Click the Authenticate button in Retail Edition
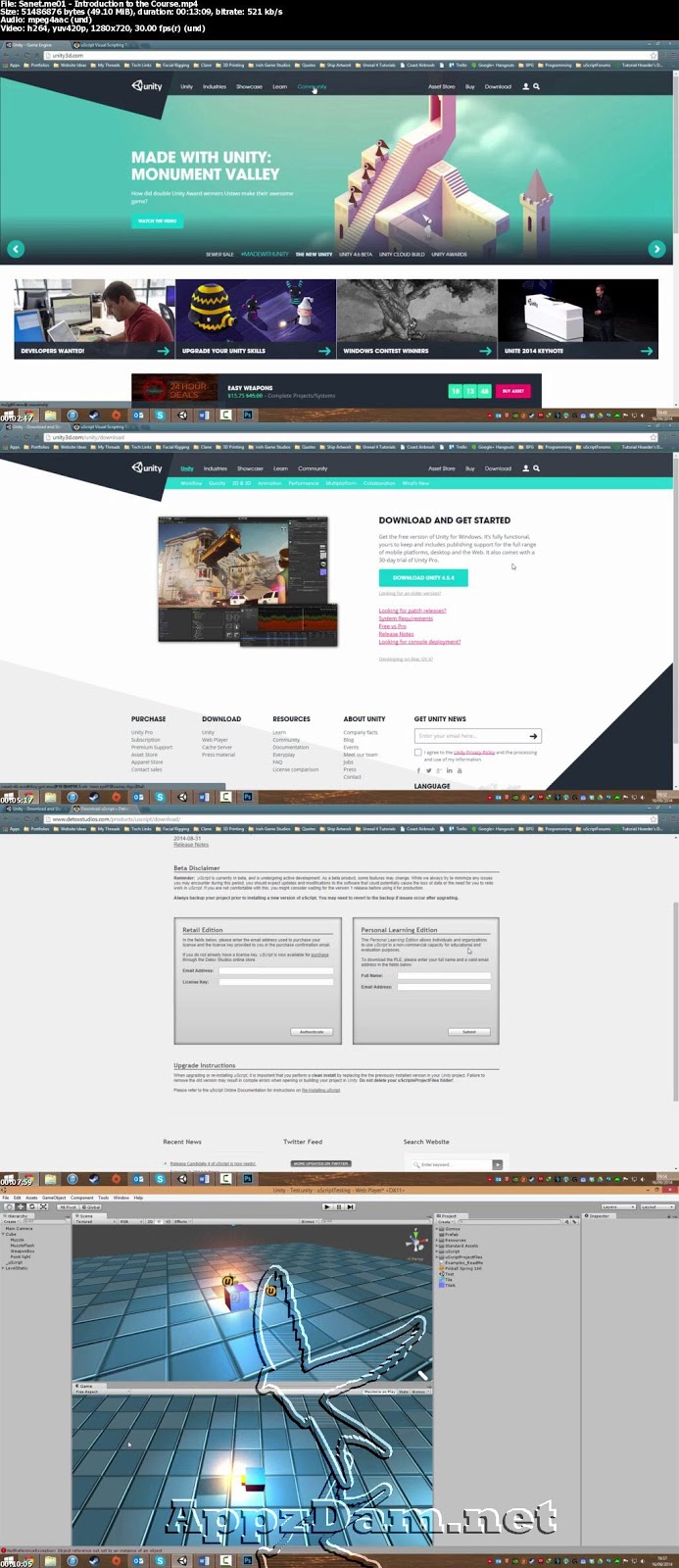 [x=312, y=1031]
